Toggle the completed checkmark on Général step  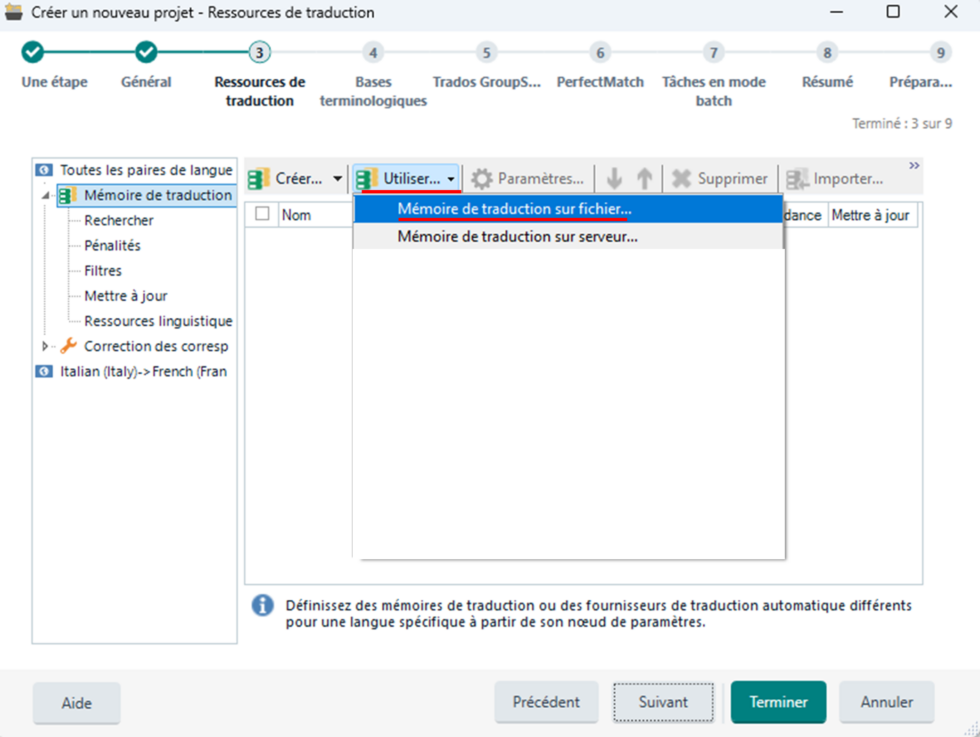pyautogui.click(x=146, y=52)
